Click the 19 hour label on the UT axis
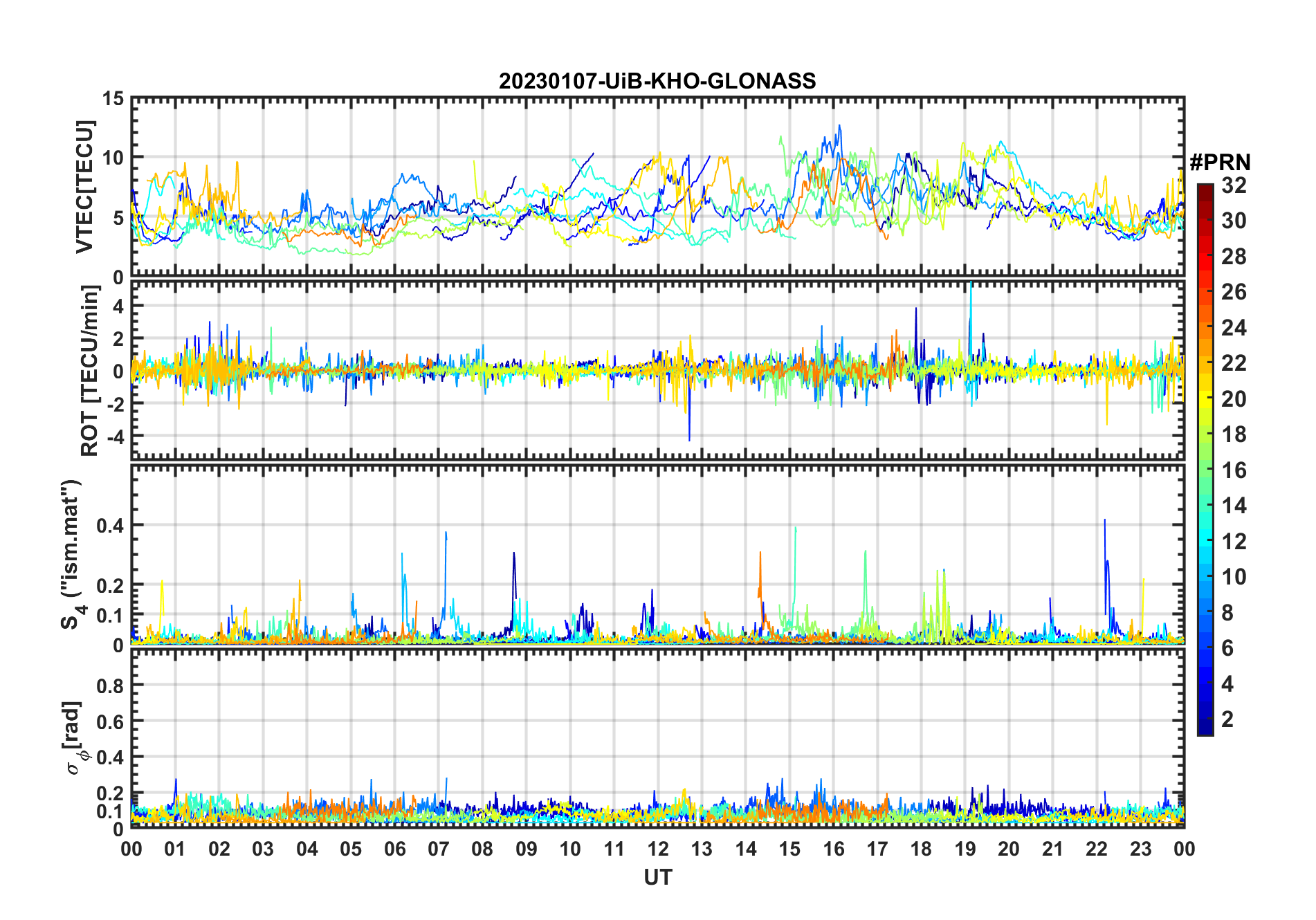Viewport: 1316px width, 920px height. click(x=965, y=849)
